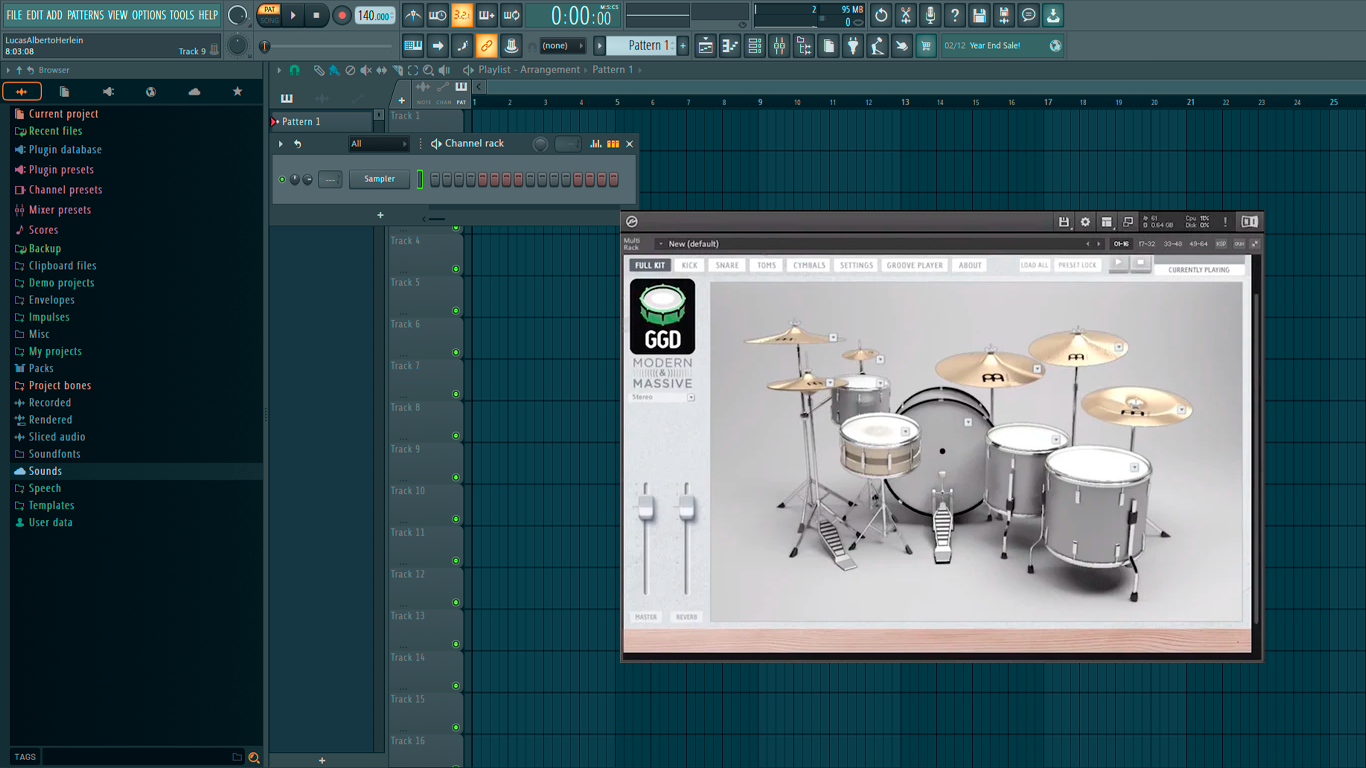
Task: Switch to the CYMBALS tab
Action: (x=809, y=265)
